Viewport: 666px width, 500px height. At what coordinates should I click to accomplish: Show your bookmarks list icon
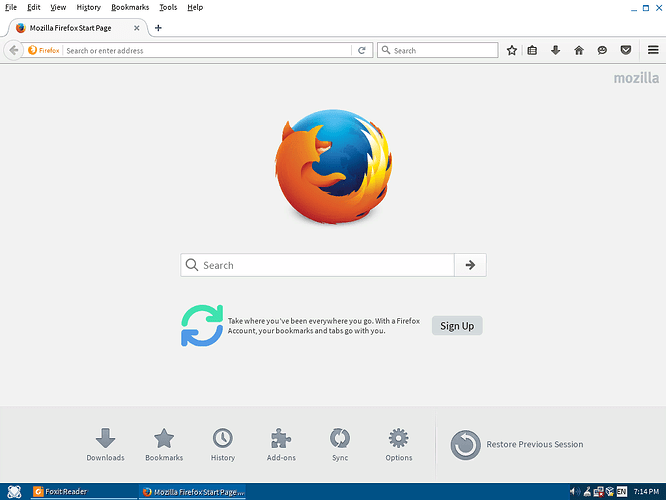[532, 51]
